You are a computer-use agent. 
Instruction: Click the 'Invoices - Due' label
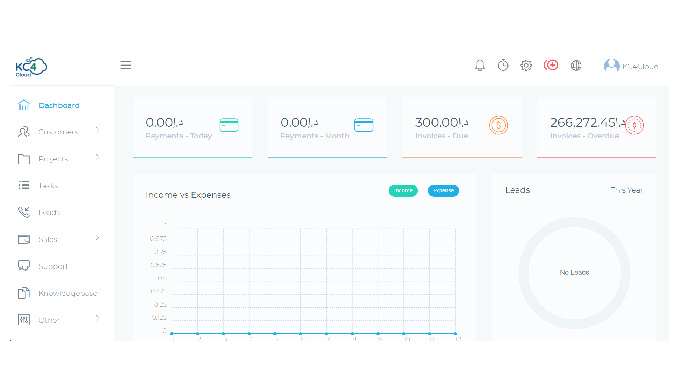tap(441, 136)
